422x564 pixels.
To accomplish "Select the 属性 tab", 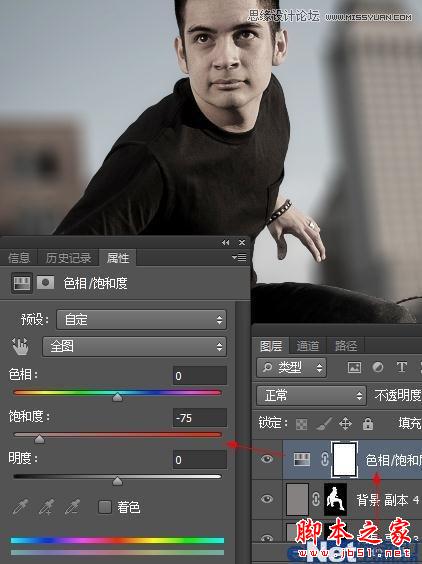I will coord(118,258).
